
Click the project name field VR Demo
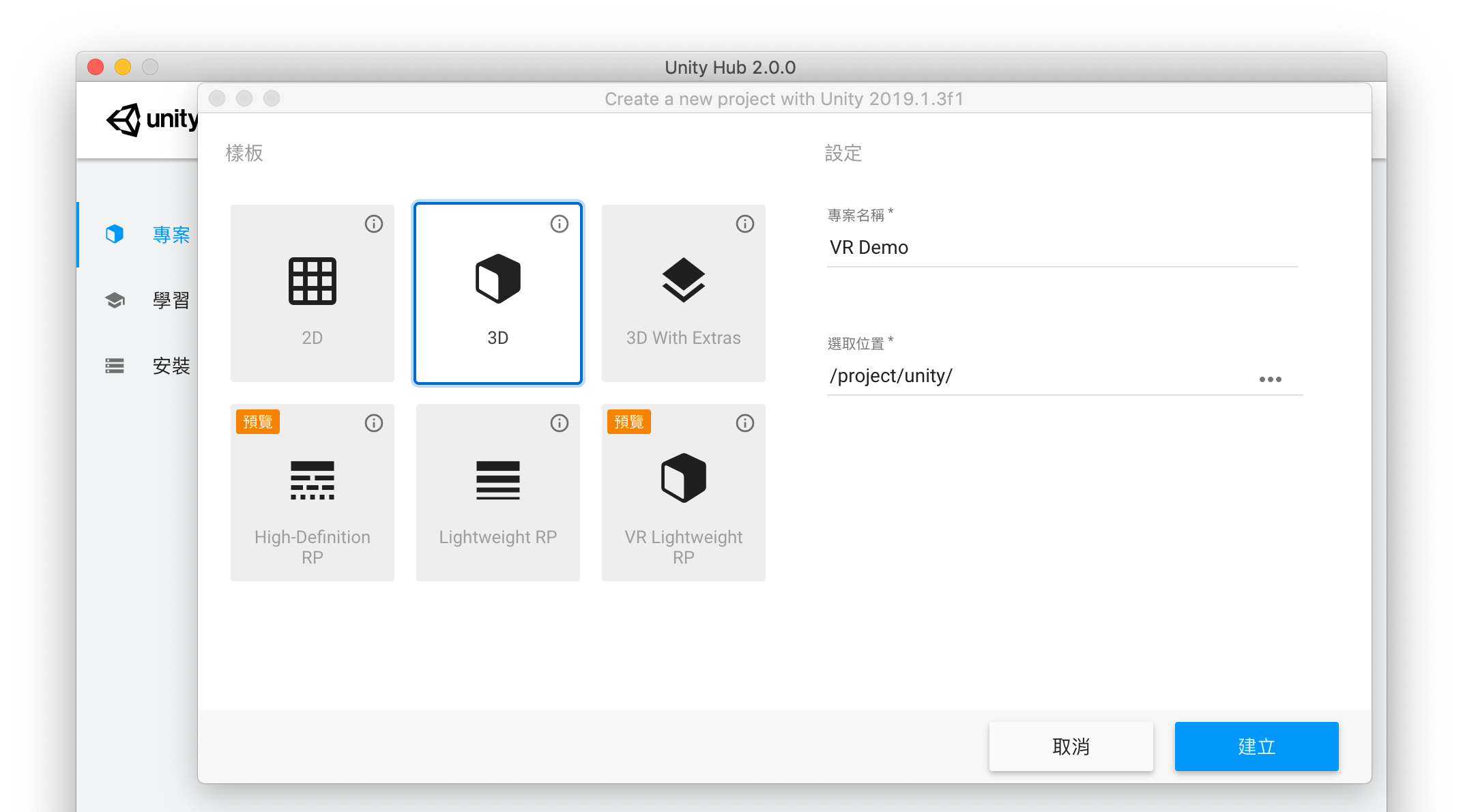[x=1062, y=247]
